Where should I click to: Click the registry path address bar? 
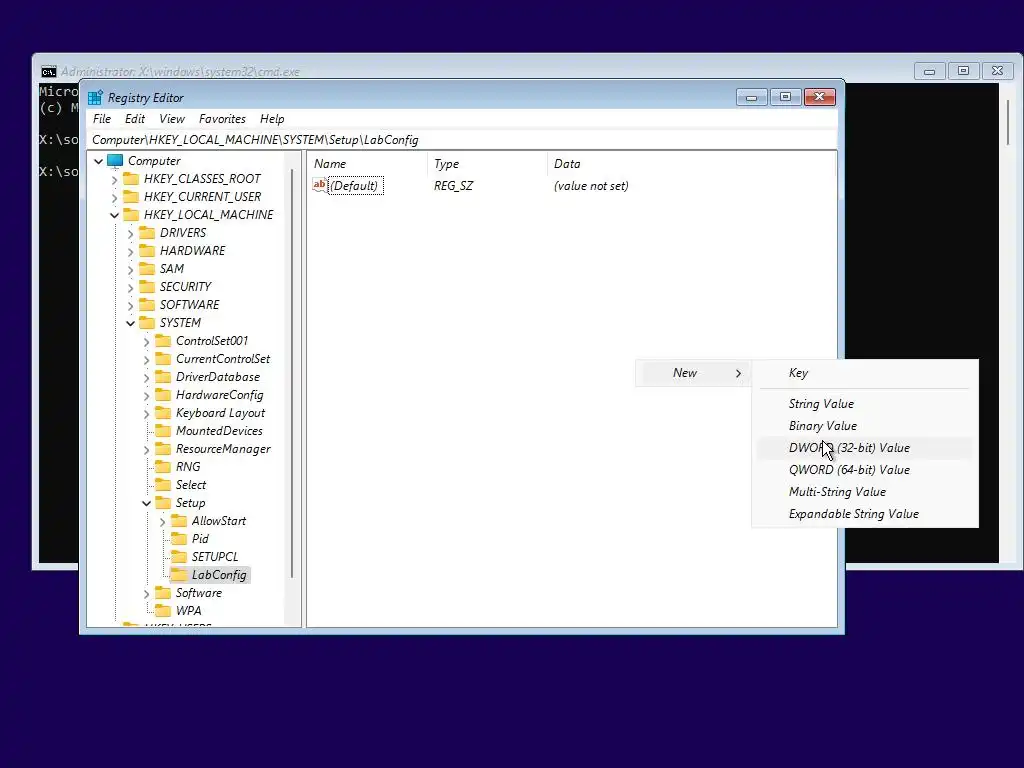462,140
